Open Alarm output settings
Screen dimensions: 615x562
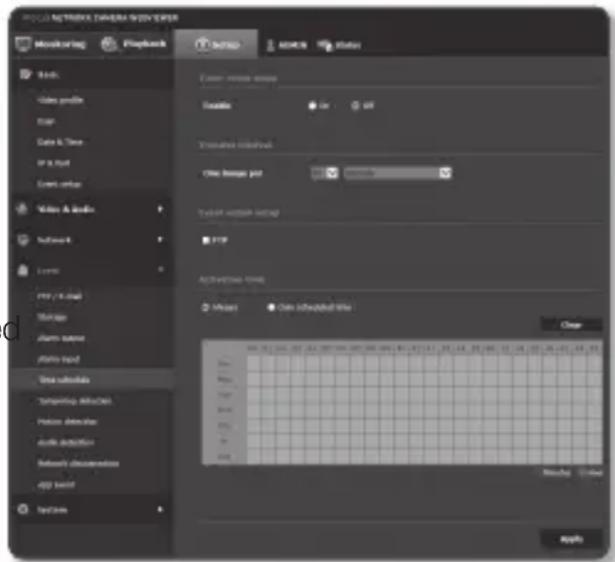pos(61,338)
